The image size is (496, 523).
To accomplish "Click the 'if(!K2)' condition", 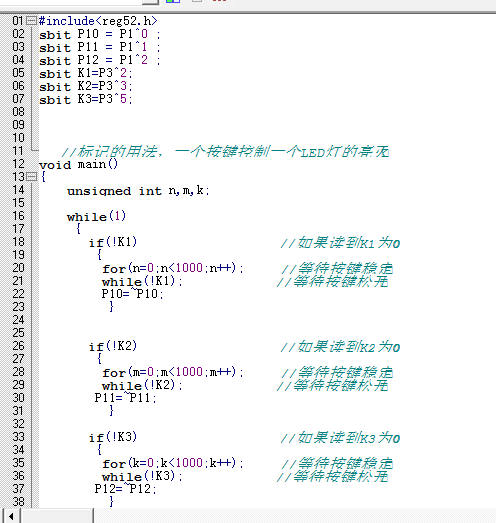I will tap(113, 346).
